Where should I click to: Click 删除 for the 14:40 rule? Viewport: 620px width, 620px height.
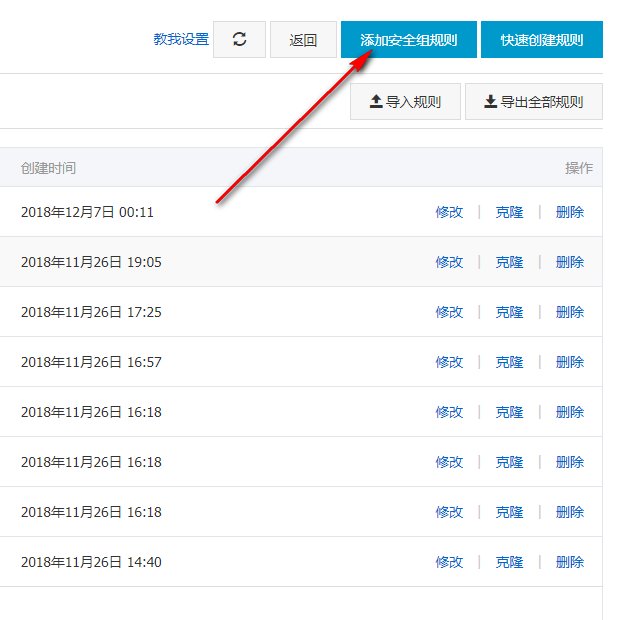tap(570, 562)
